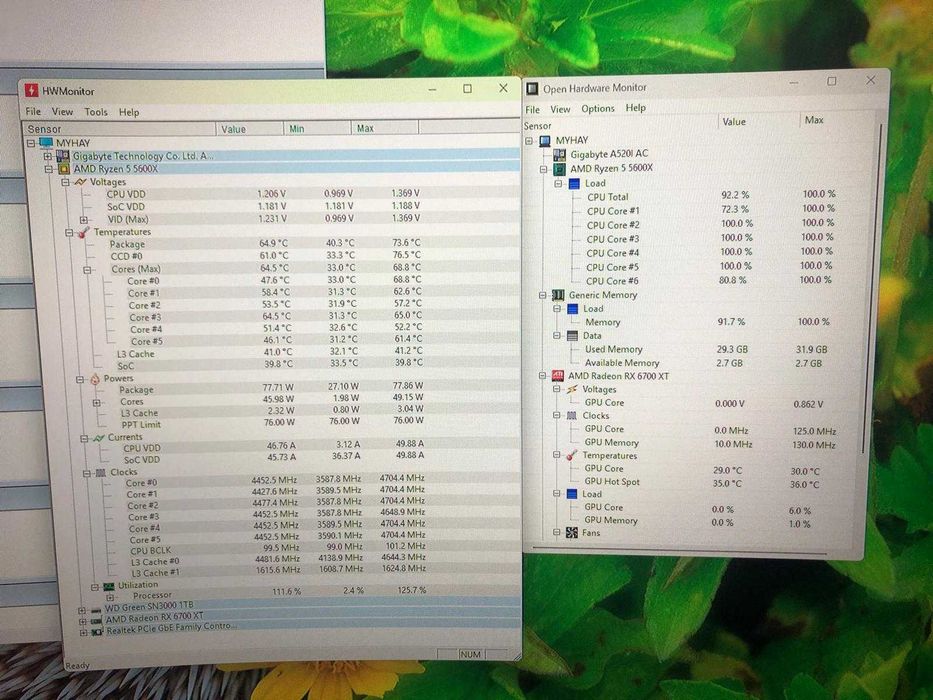Expand the Processor utilization row

pos(110,597)
